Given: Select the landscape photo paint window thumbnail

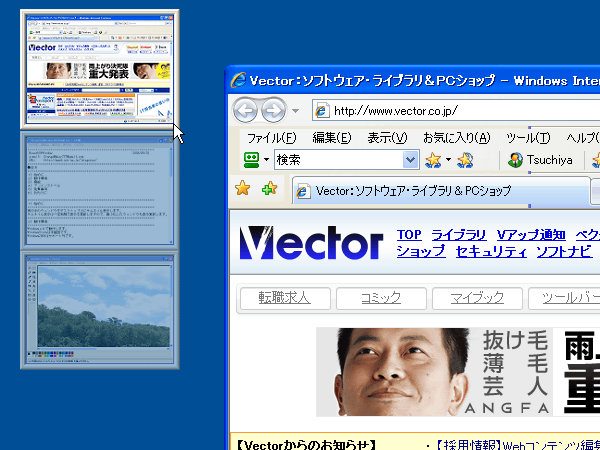Looking at the screenshot, I should coord(99,310).
